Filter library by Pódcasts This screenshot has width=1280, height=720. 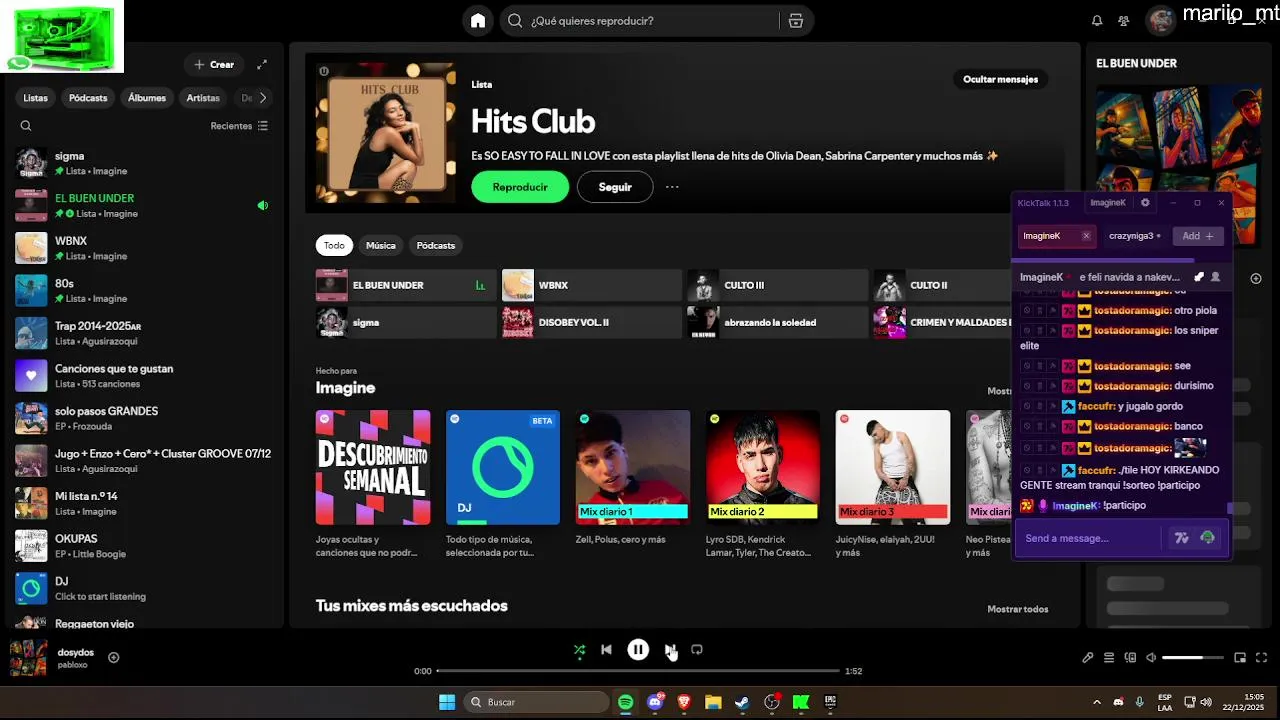(x=88, y=98)
